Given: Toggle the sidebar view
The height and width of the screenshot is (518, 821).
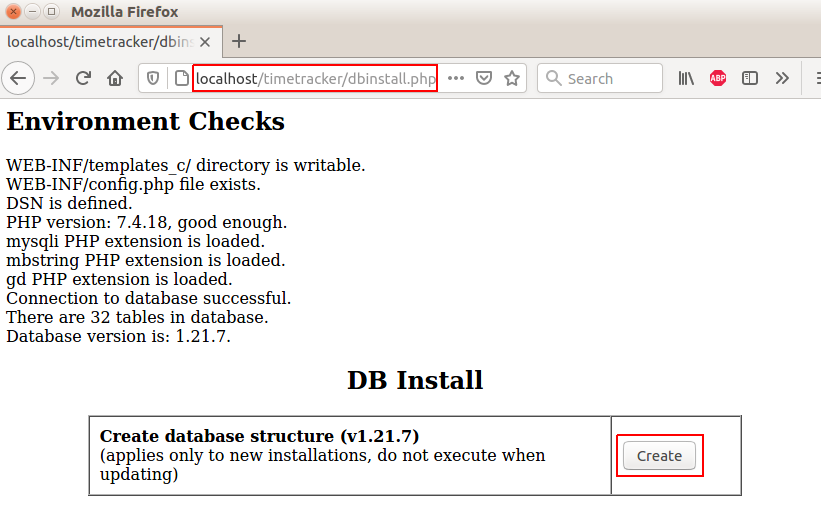Looking at the screenshot, I should 750,78.
